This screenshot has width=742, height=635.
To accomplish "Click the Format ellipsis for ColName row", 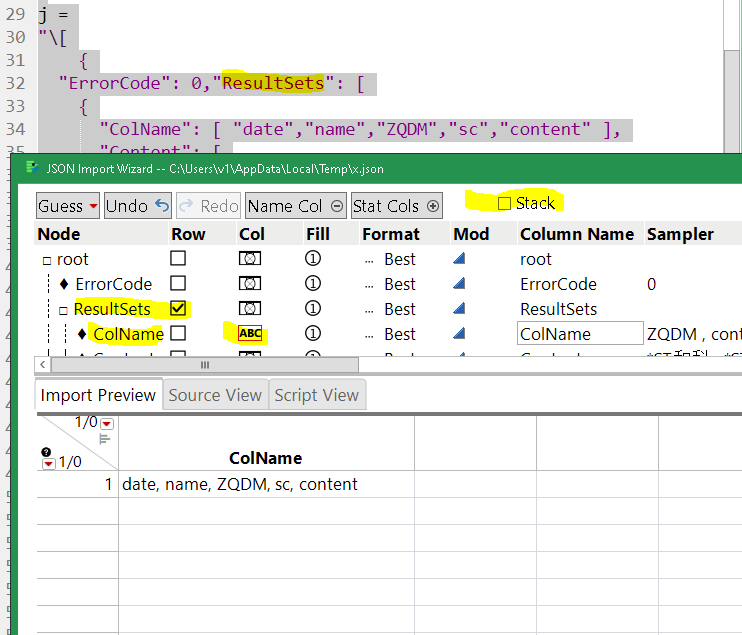I will click(x=370, y=334).
